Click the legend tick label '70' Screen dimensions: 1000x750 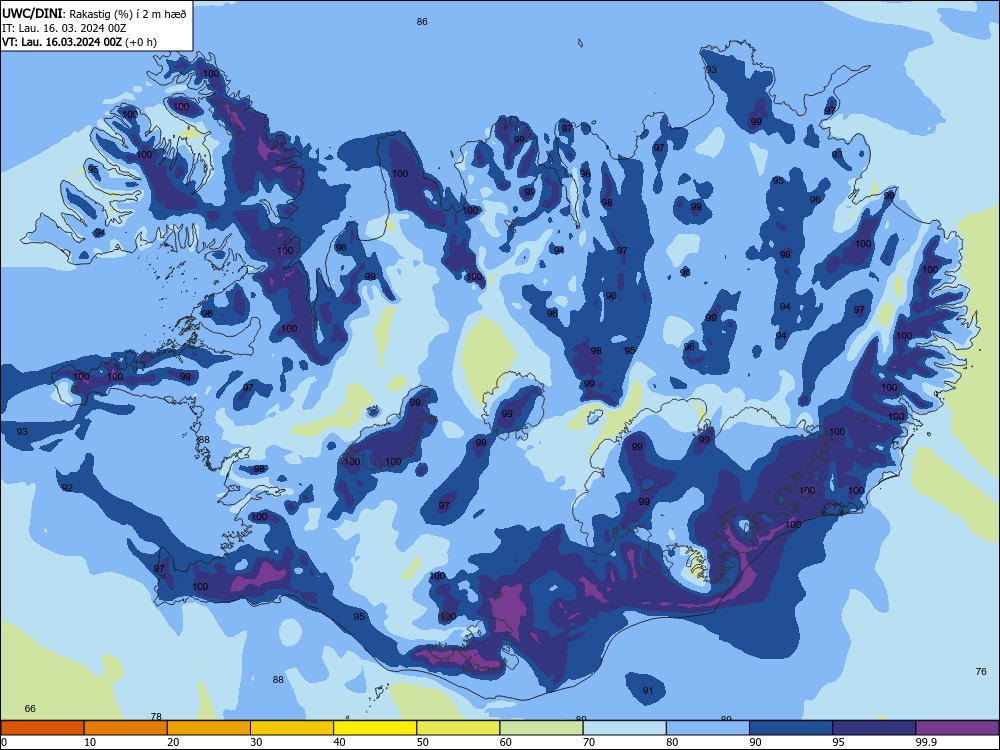tap(589, 742)
